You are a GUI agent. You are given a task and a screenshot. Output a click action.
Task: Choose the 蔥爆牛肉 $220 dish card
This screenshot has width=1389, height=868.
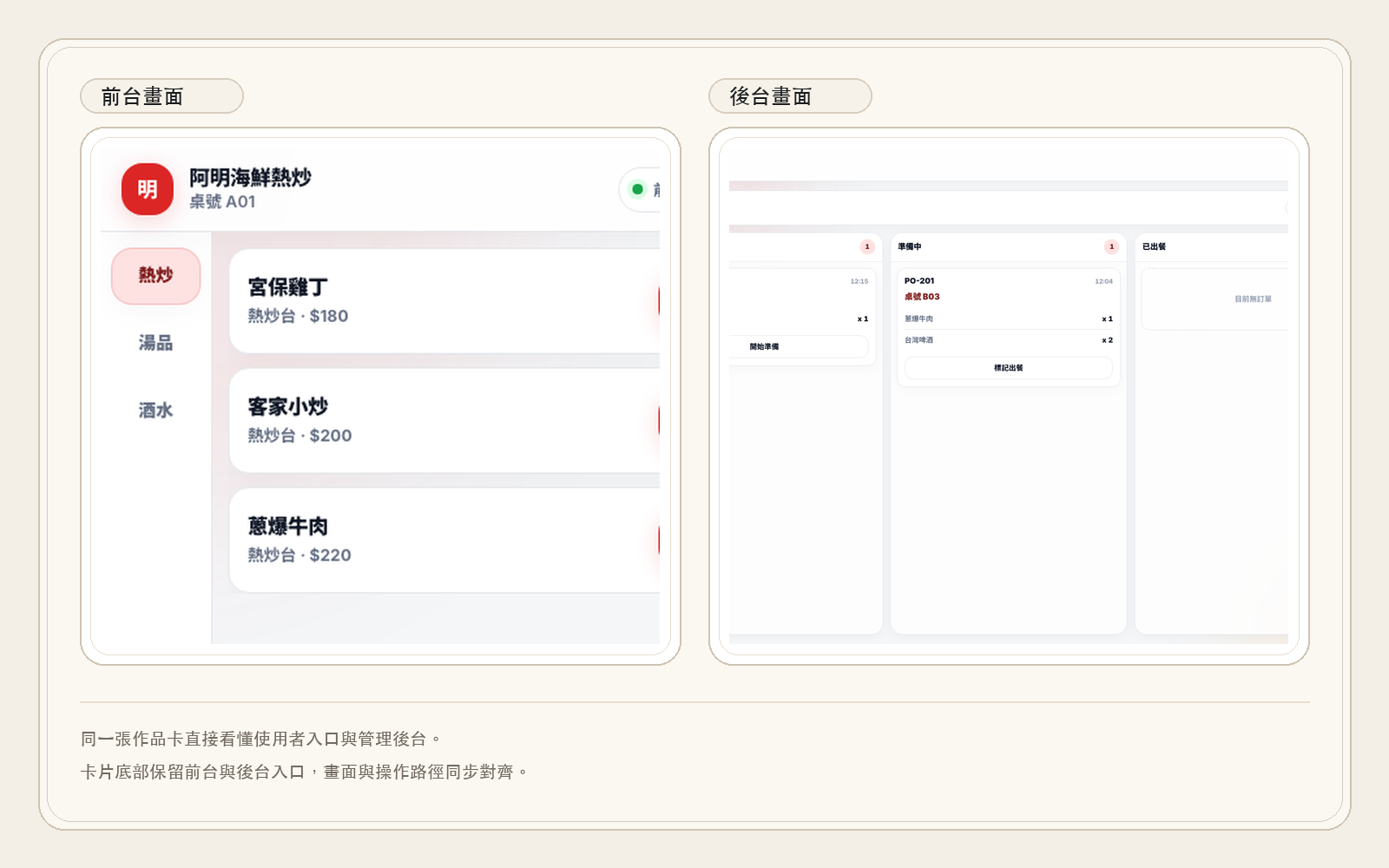point(444,541)
